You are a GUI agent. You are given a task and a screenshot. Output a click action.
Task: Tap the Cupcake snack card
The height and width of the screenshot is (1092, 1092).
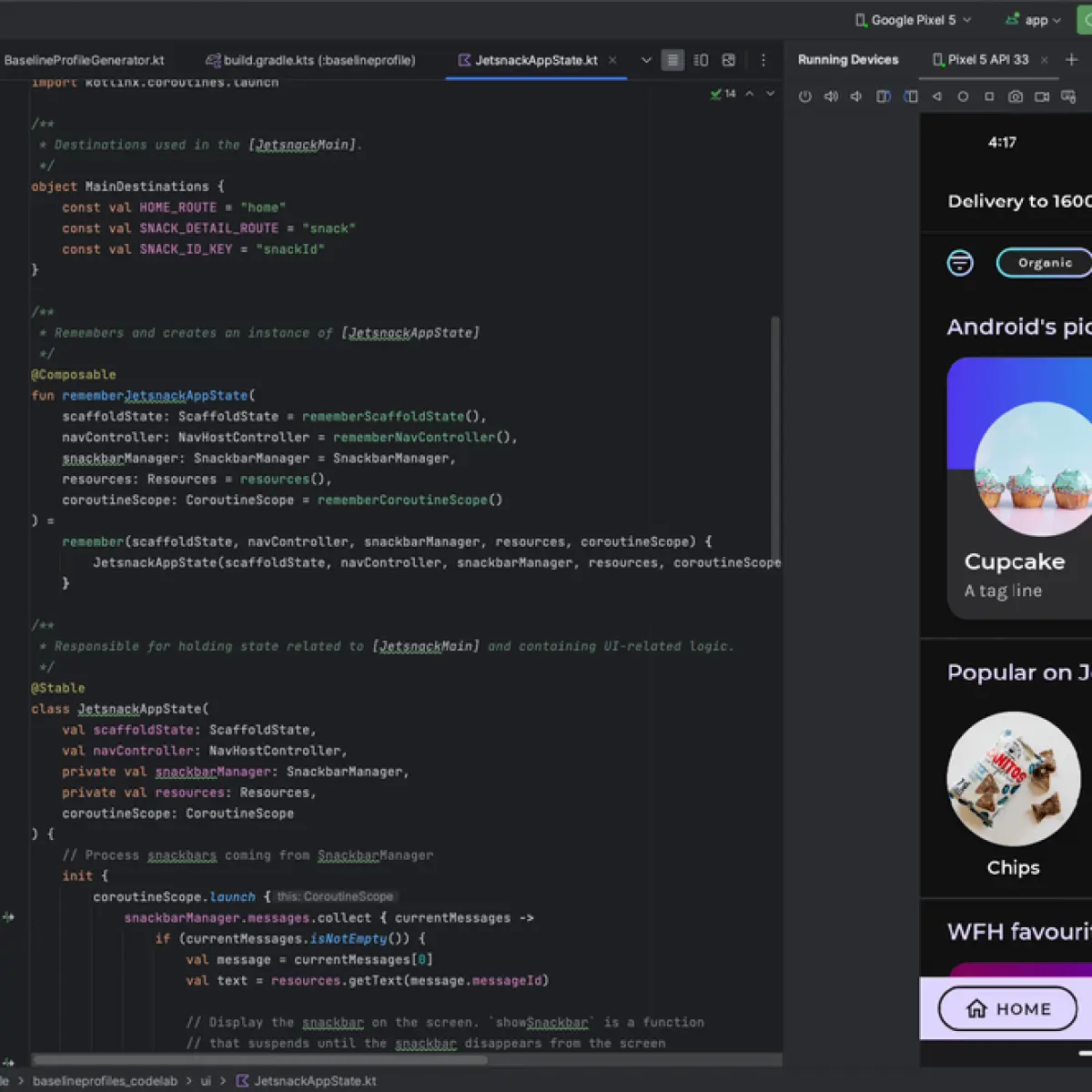click(x=1019, y=489)
